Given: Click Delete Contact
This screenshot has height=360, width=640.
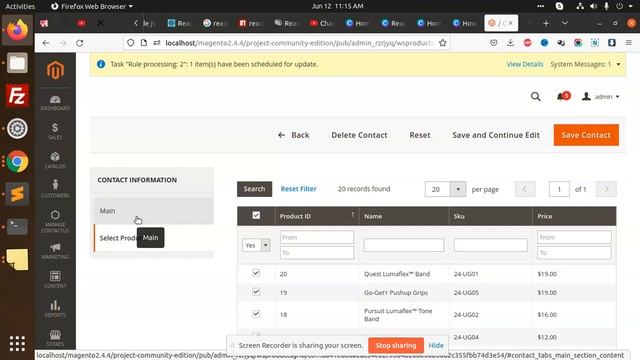Looking at the screenshot, I should 359,135.
